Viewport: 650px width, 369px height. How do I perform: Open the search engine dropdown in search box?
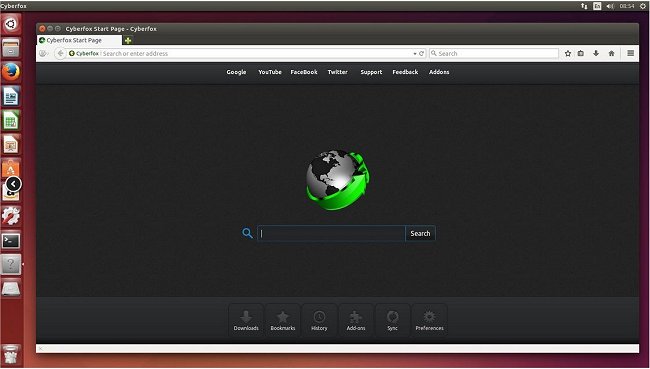click(x=434, y=53)
